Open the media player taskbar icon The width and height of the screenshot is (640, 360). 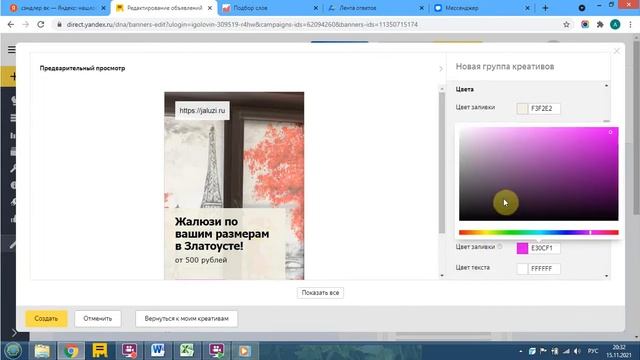coord(244,351)
